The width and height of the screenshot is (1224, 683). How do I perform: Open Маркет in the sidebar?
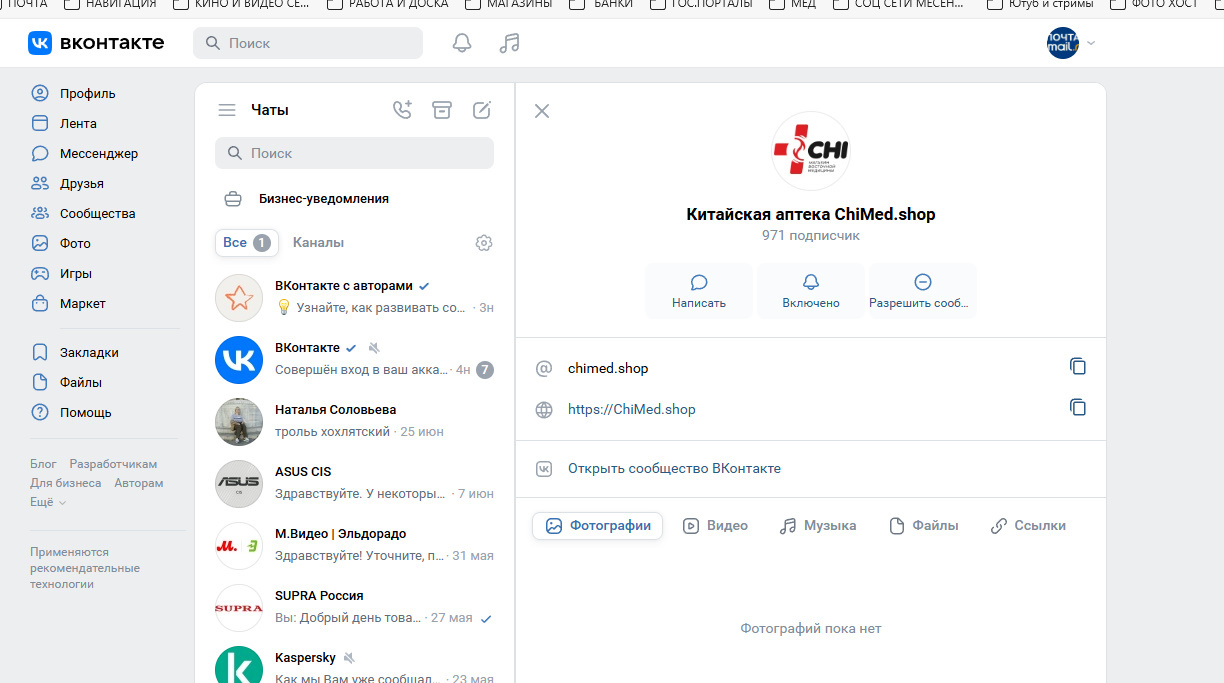tap(83, 304)
